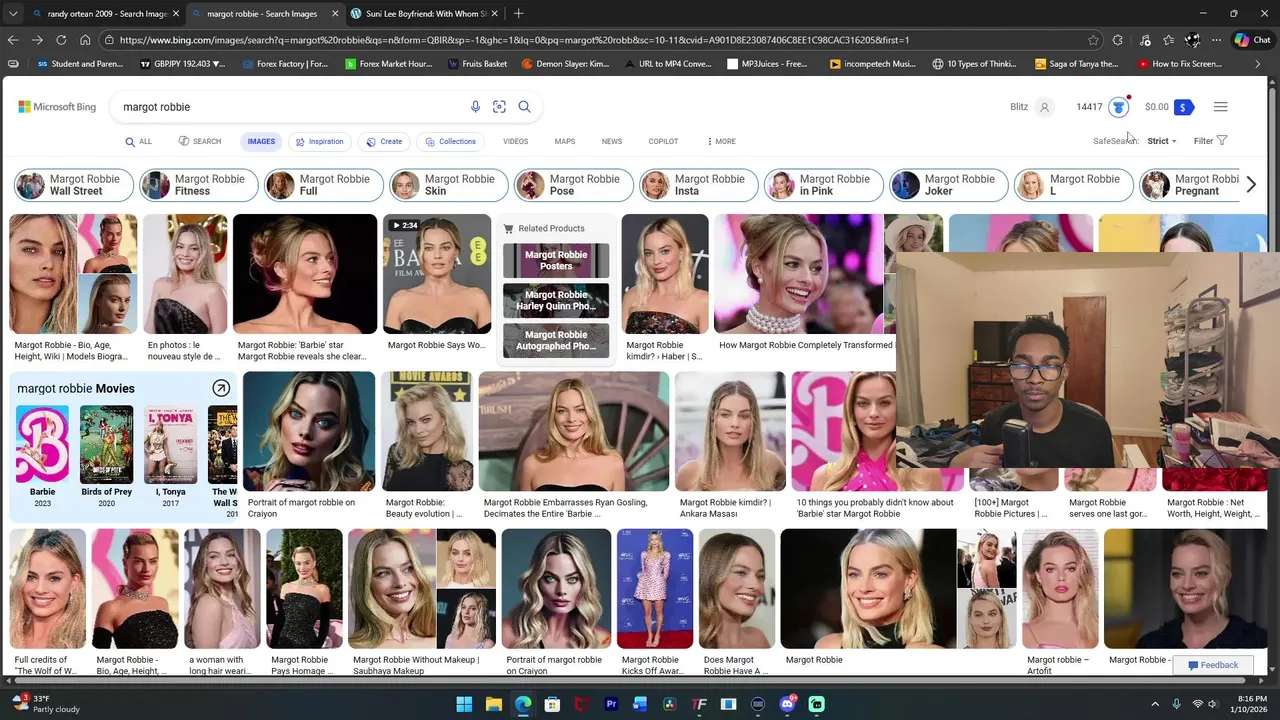This screenshot has height=720, width=1280.
Task: Open DaVinci Resolve taskbar icon
Action: click(x=670, y=704)
